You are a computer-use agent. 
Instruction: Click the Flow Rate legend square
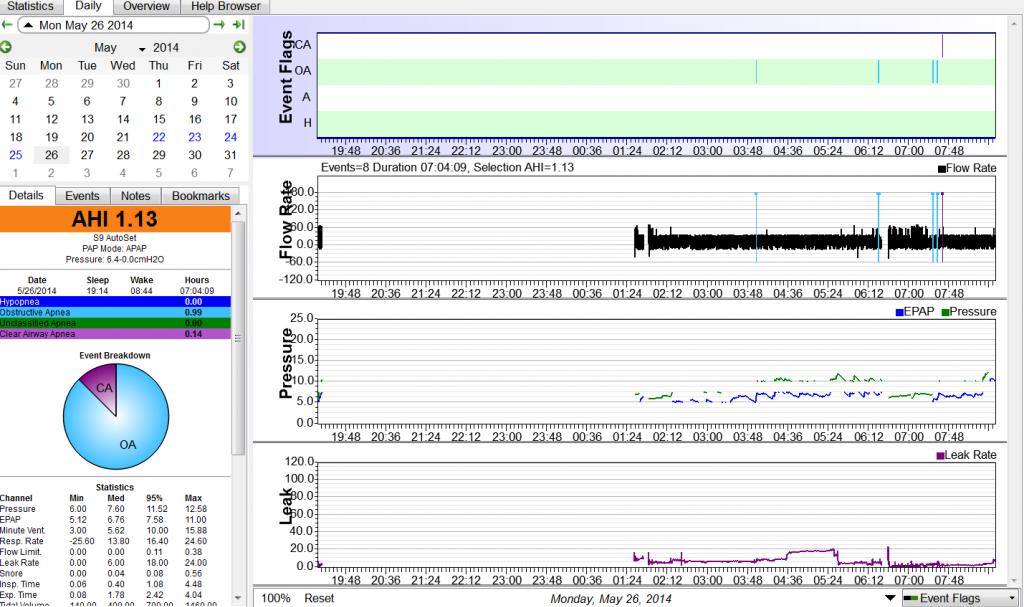click(941, 169)
